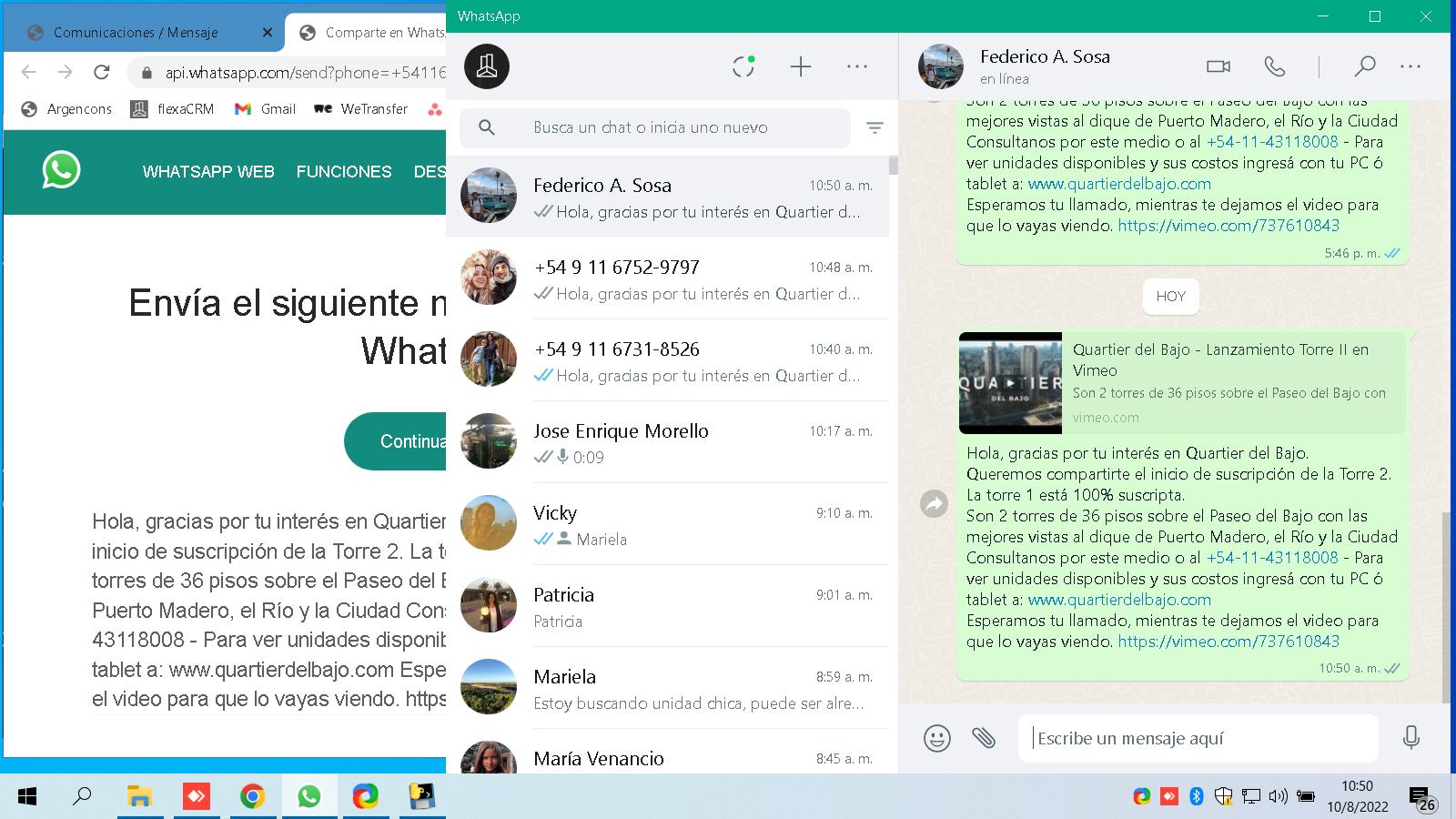Viewport: 1456px width, 819px height.
Task: Open the chat with +54 9 11 6752-9797
Action: tap(667, 278)
